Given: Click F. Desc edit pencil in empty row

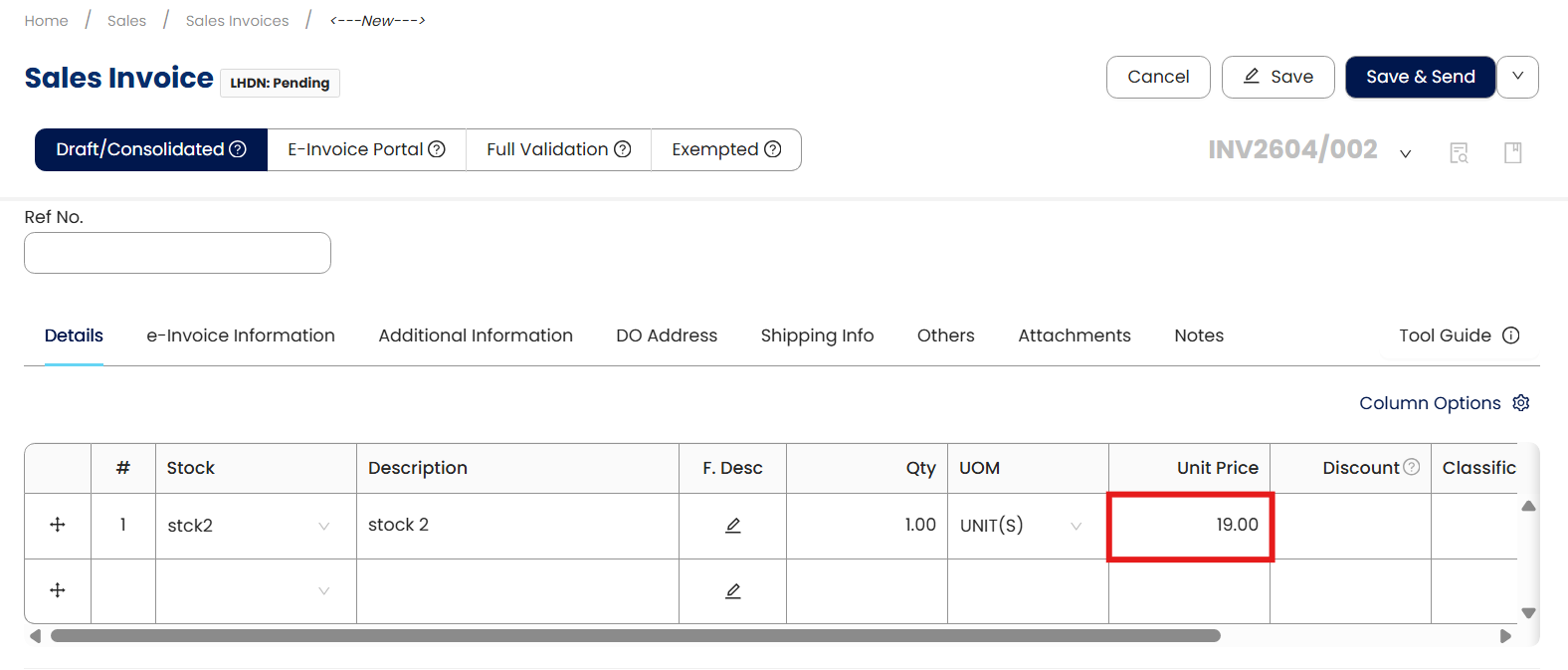Looking at the screenshot, I should (x=733, y=591).
